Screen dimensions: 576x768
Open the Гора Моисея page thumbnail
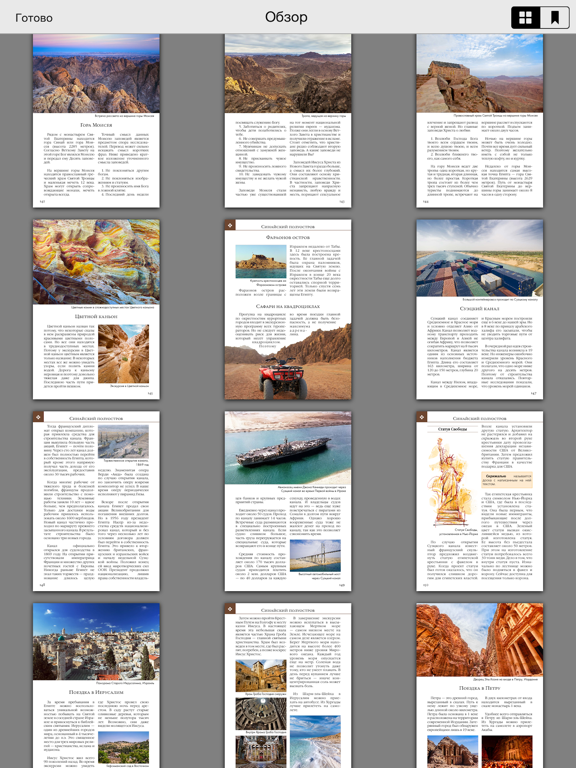click(96, 120)
